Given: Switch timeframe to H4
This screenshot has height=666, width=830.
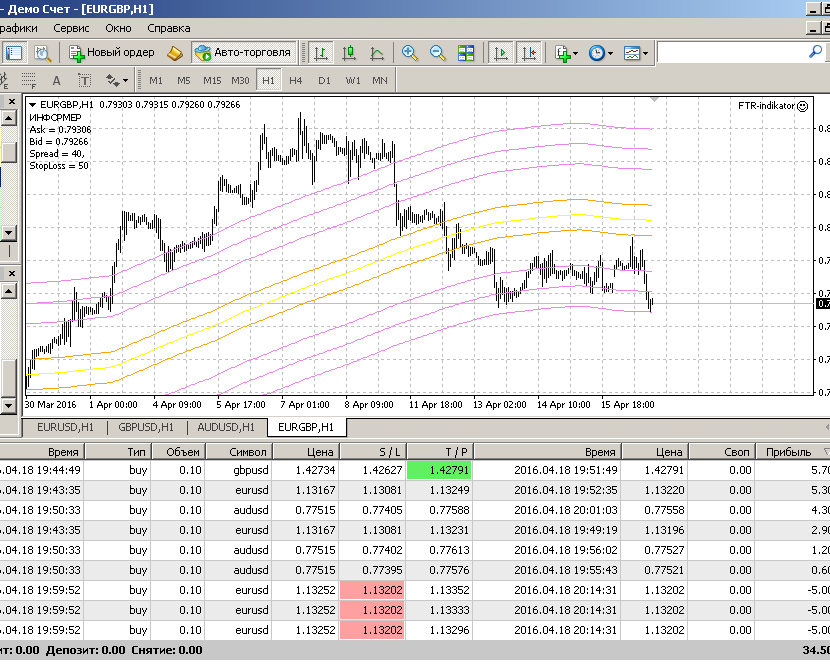Looking at the screenshot, I should (295, 80).
